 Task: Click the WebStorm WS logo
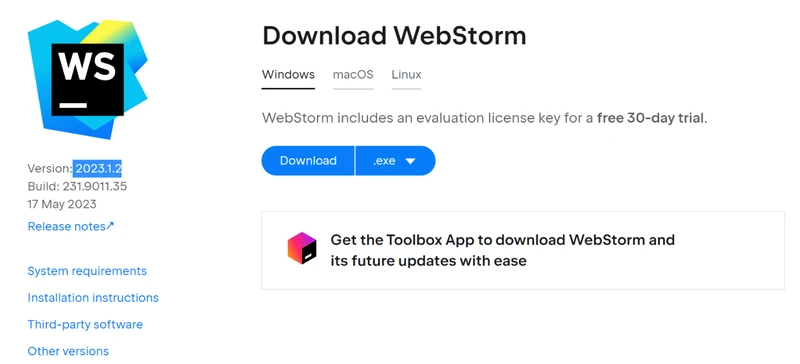[87, 79]
